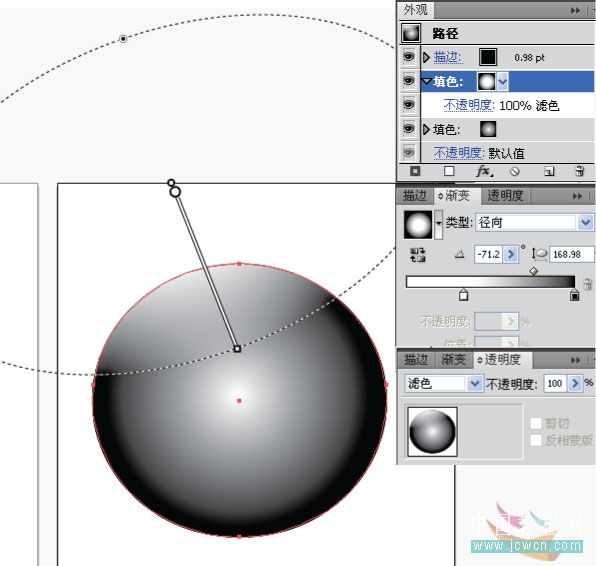Open the opacity slider arrow
Screen dimensions: 596x566
pos(575,384)
